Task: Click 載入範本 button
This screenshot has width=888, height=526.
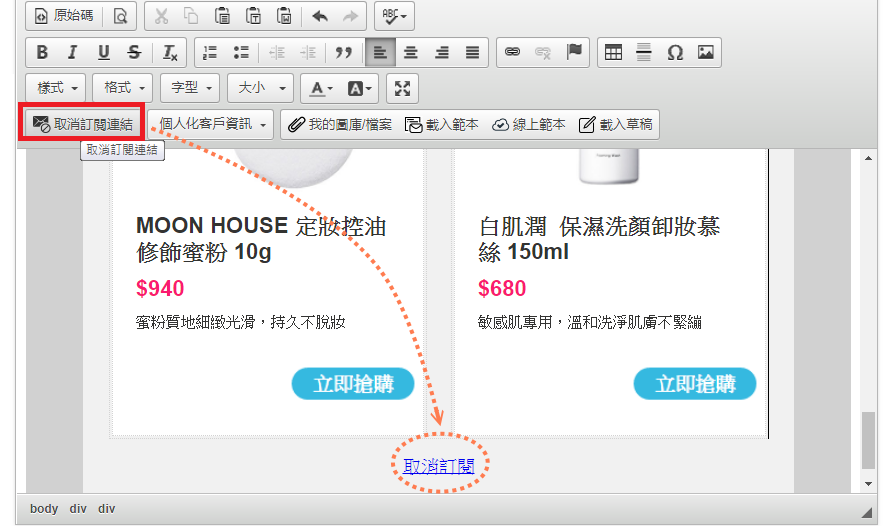Action: tap(442, 125)
